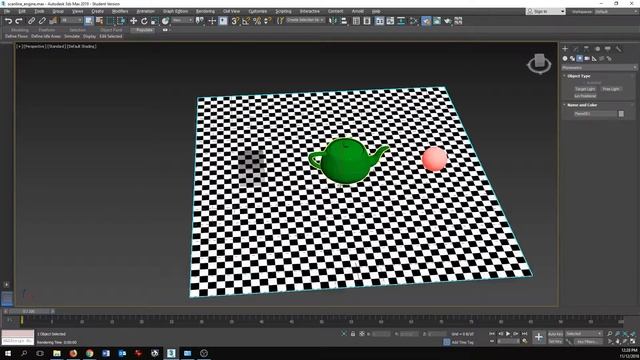Collapse the Object Type rollout
Image resolution: width=640 pixels, height=360 pixels.
(x=578, y=76)
